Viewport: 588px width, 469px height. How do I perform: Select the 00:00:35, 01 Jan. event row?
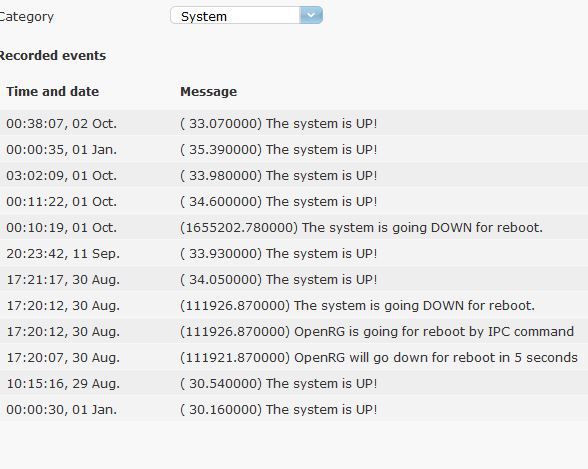pyautogui.click(x=294, y=150)
